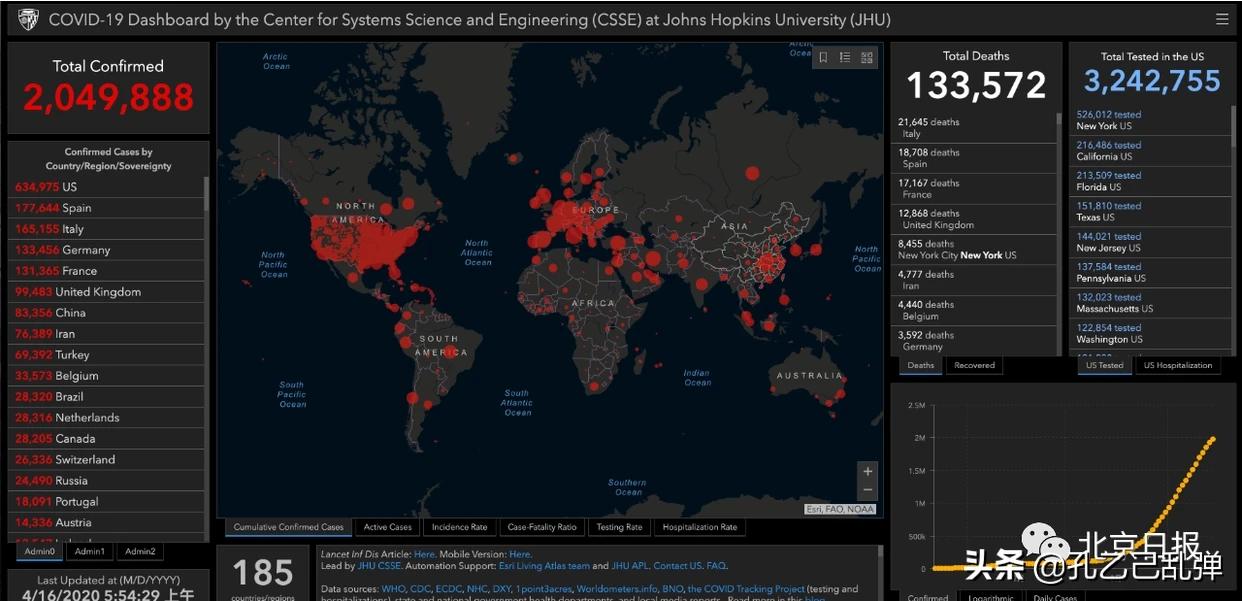Select the 8,455 deaths New York City entry
The height and width of the screenshot is (601, 1242).
pyautogui.click(x=975, y=250)
